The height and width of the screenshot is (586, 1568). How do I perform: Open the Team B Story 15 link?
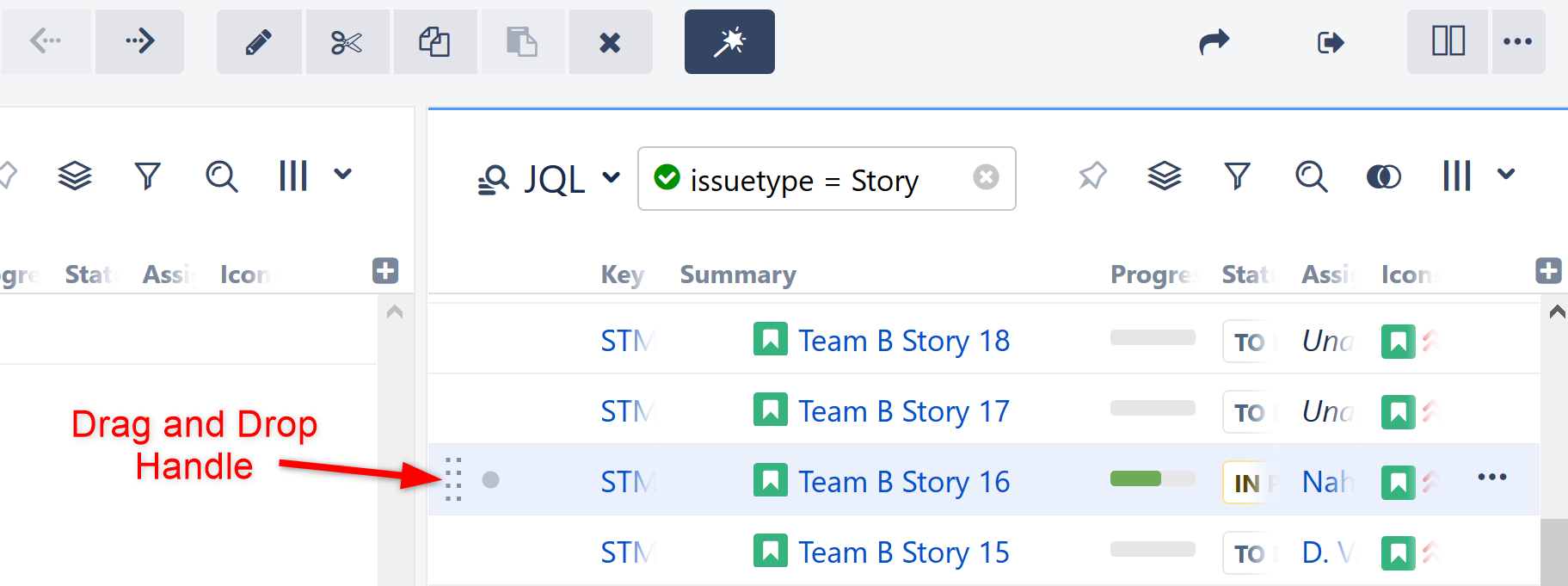903,552
